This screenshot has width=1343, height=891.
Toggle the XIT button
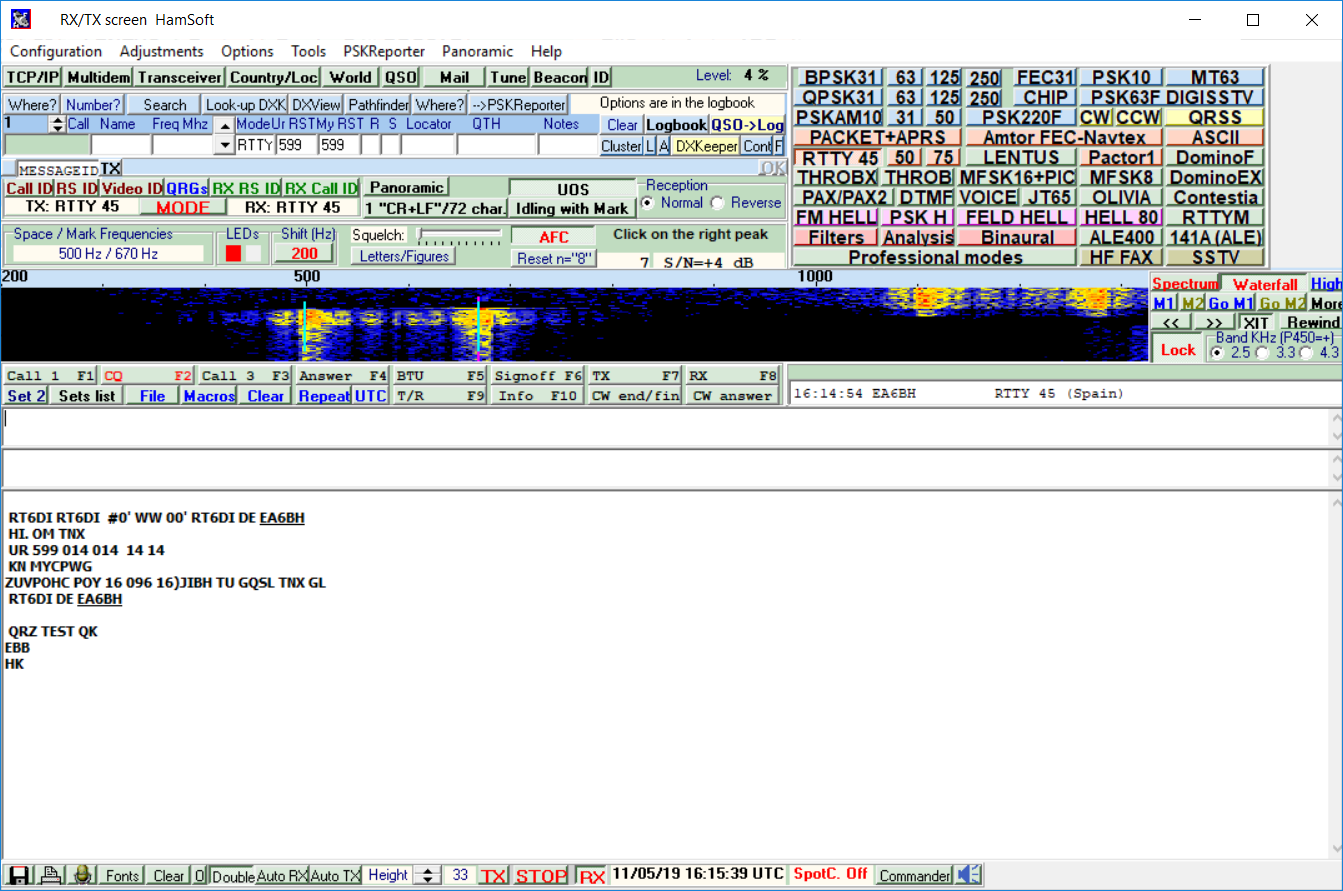[1256, 322]
